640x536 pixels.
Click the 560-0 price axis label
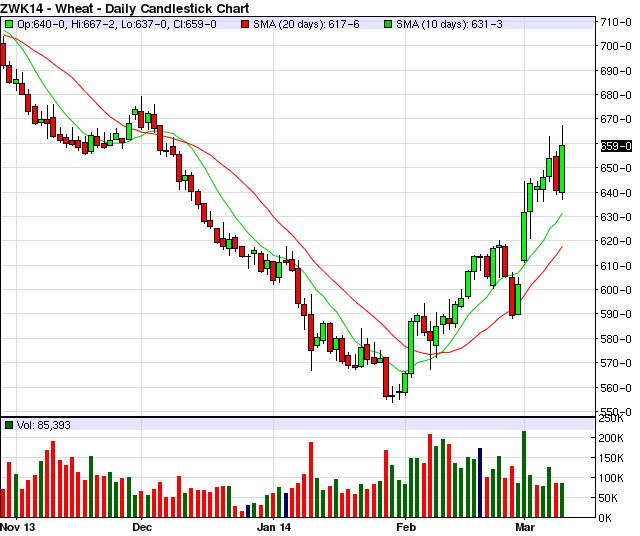tap(616, 388)
